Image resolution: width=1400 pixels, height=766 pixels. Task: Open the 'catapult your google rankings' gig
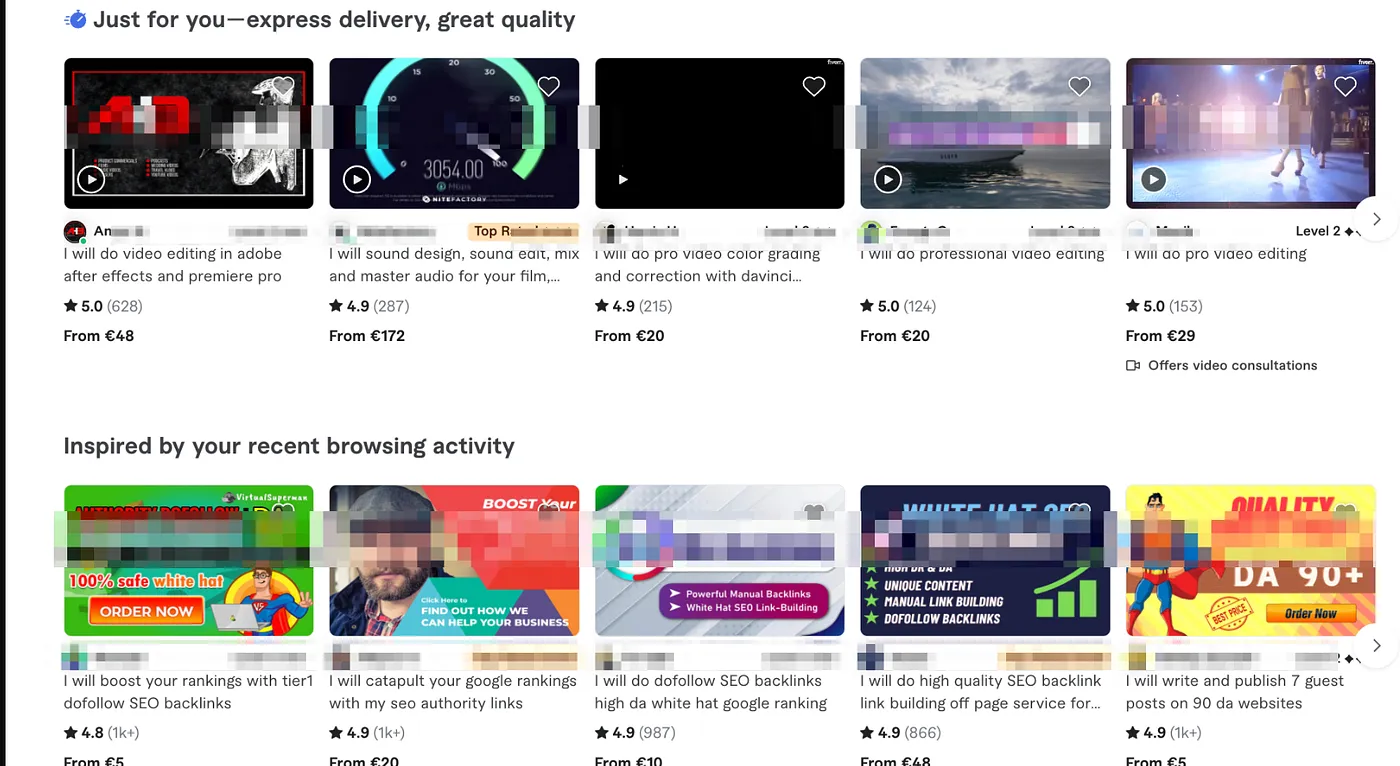pos(453,692)
